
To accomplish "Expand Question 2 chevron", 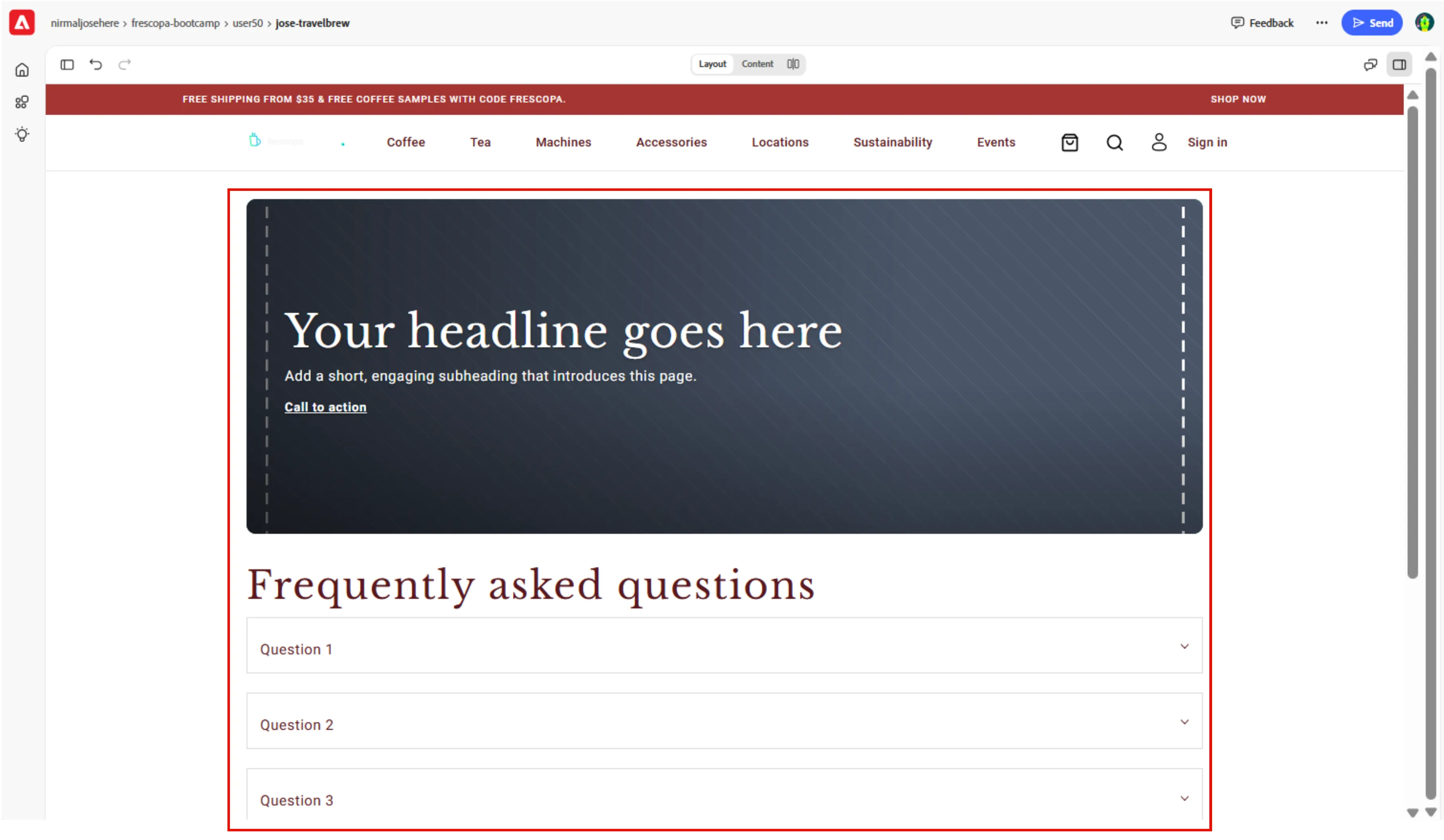I will (x=1185, y=722).
